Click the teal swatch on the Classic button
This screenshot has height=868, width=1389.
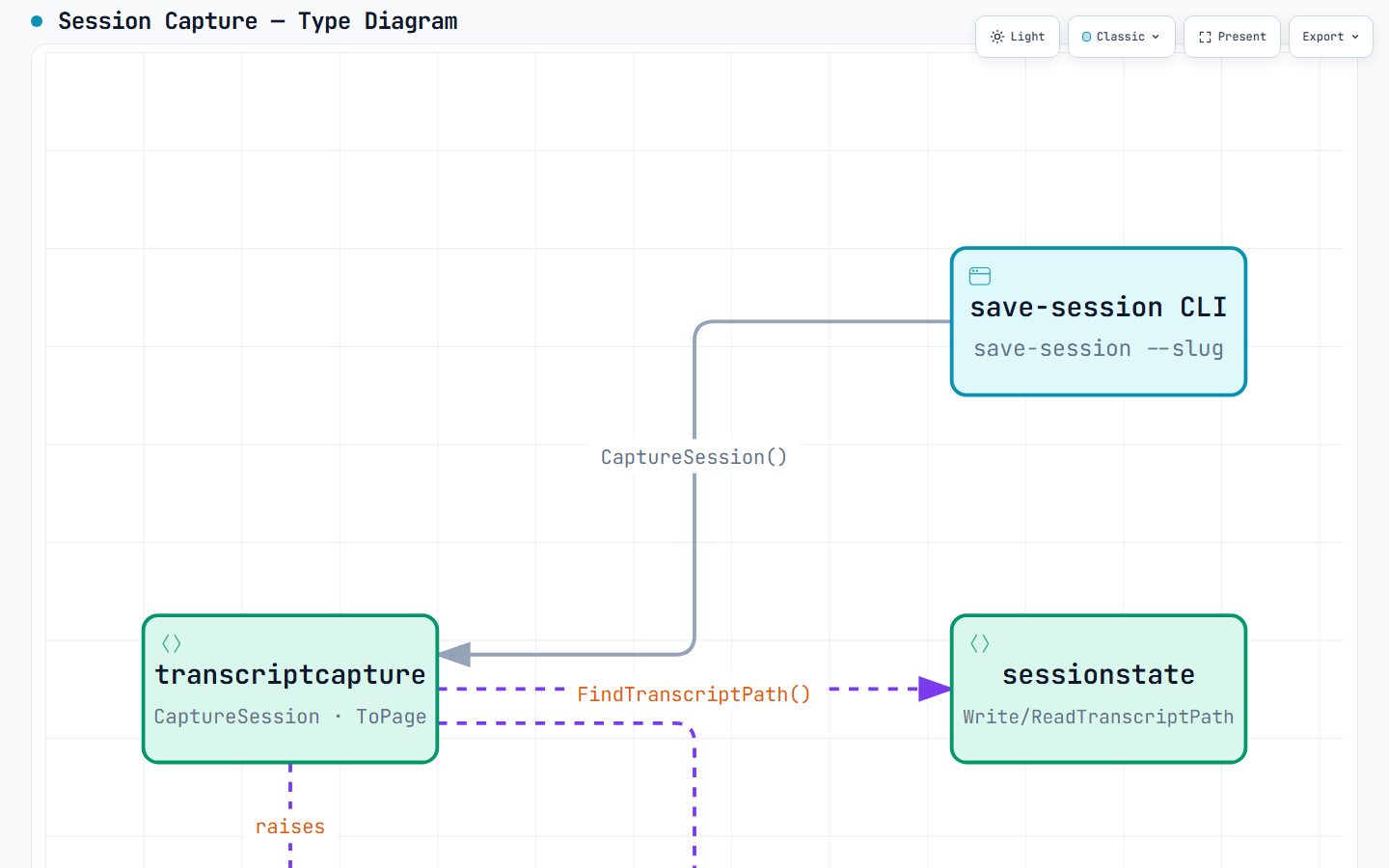[1087, 37]
